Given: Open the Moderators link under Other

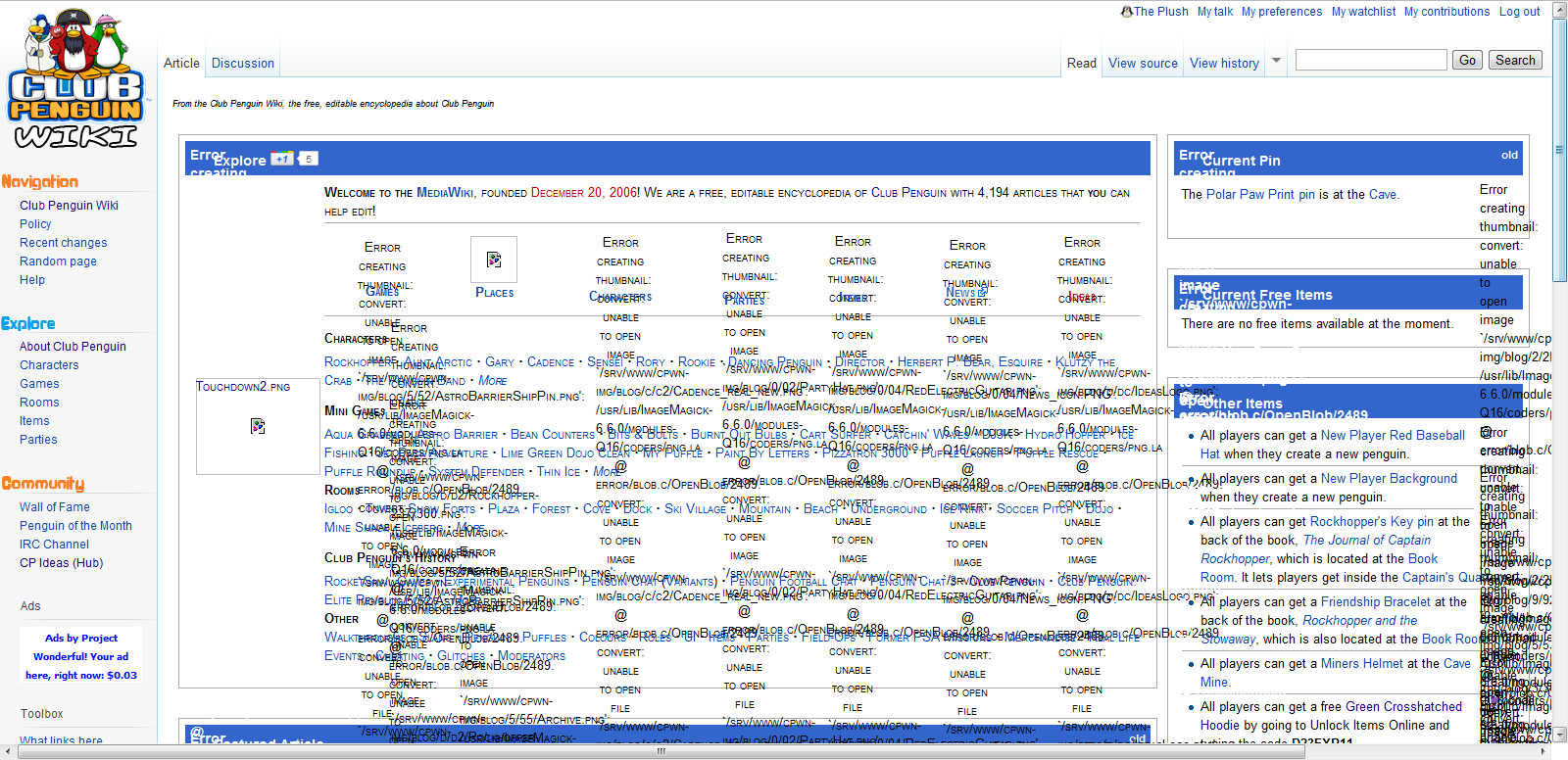Looking at the screenshot, I should click(x=531, y=656).
